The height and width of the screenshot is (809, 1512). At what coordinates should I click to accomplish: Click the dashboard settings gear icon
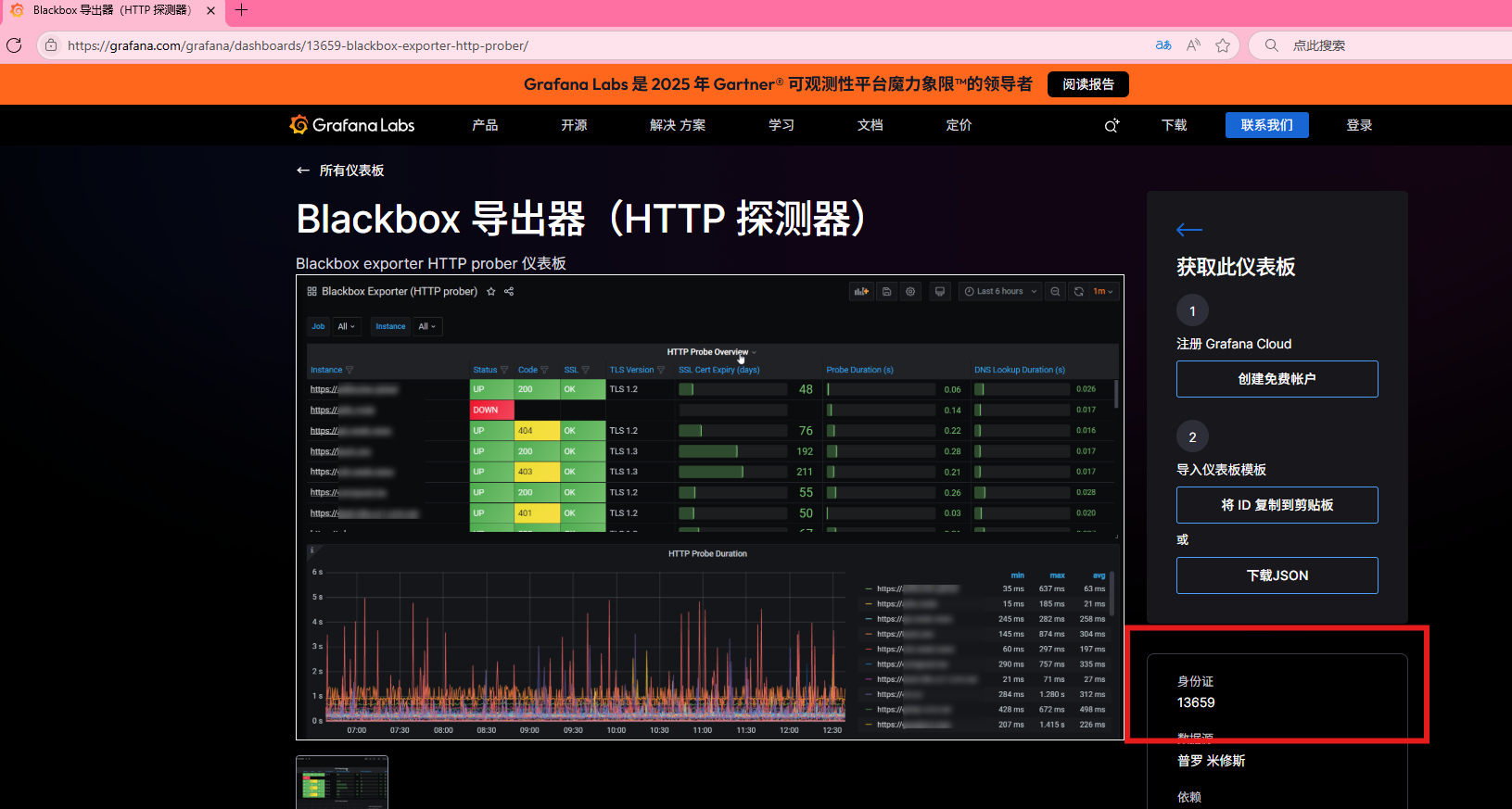[910, 291]
